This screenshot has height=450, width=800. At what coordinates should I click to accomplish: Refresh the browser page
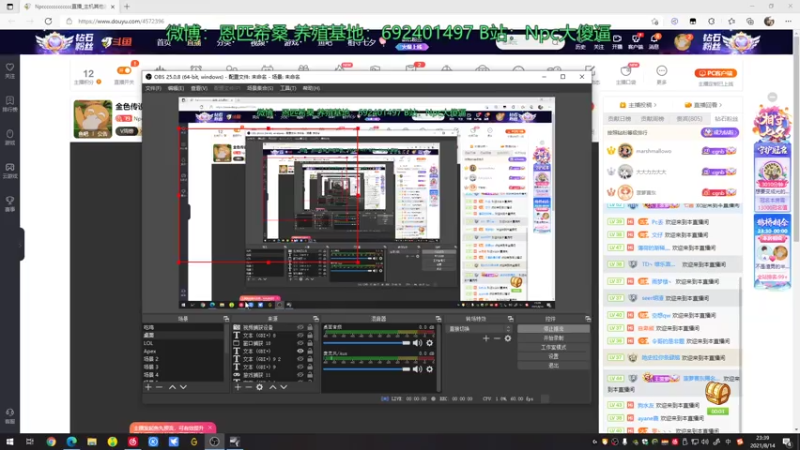tap(48, 21)
